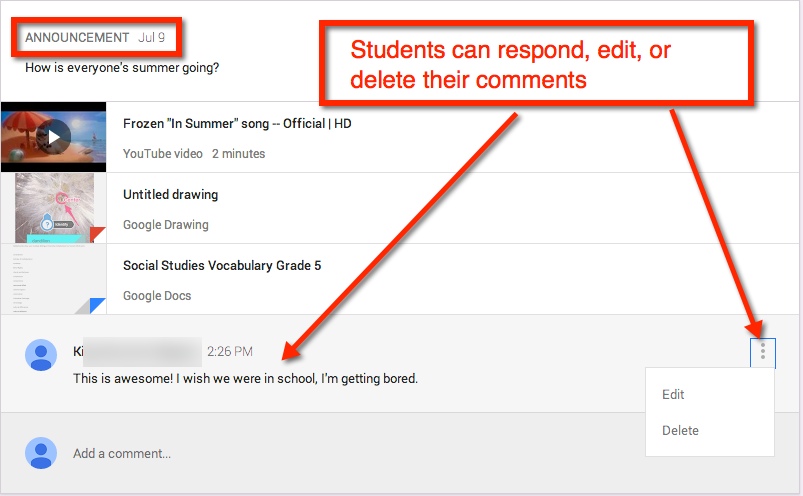Open the Untitled drawing thumbnail
This screenshot has height=496, width=803.
[x=54, y=208]
